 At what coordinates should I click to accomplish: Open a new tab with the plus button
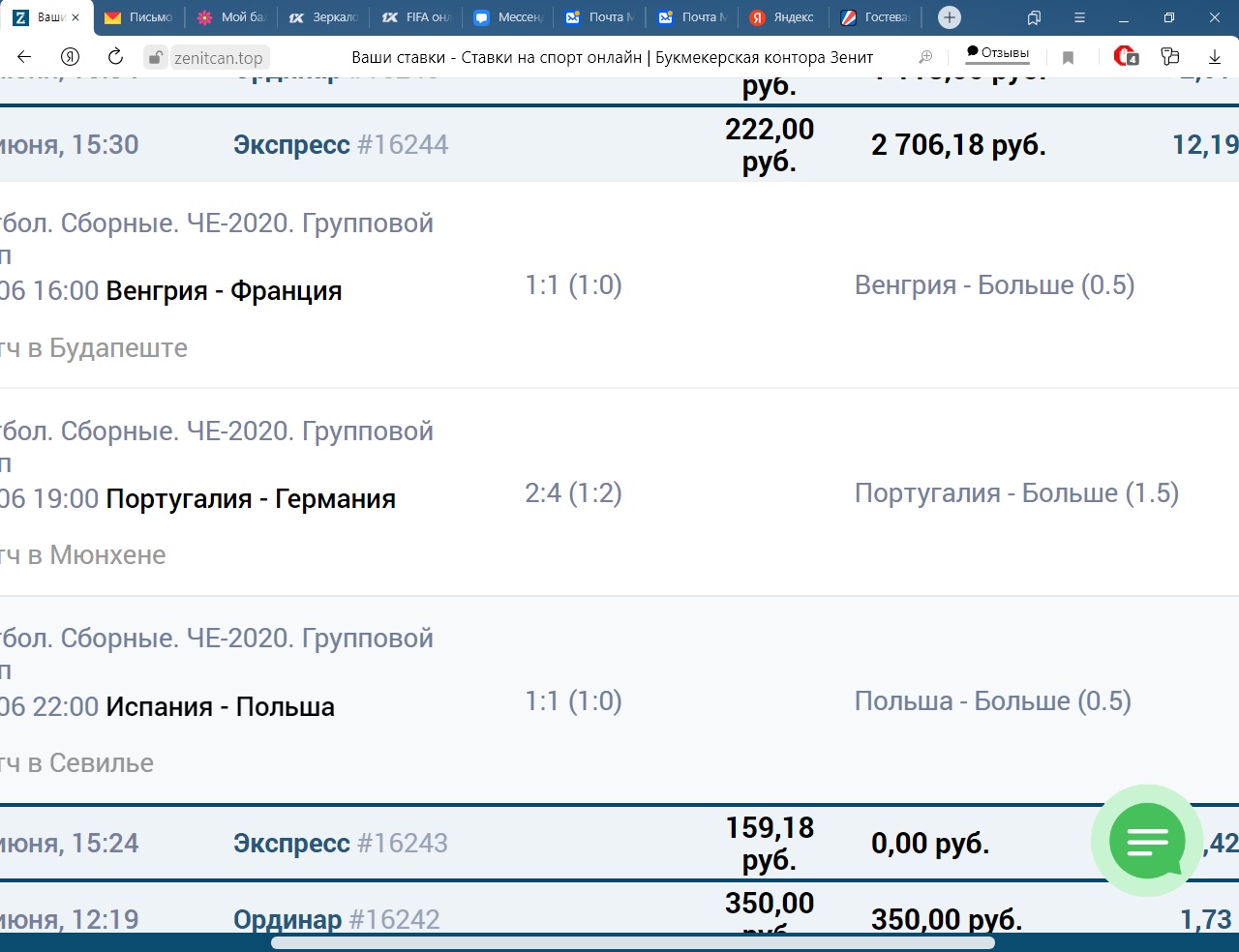pyautogui.click(x=950, y=17)
